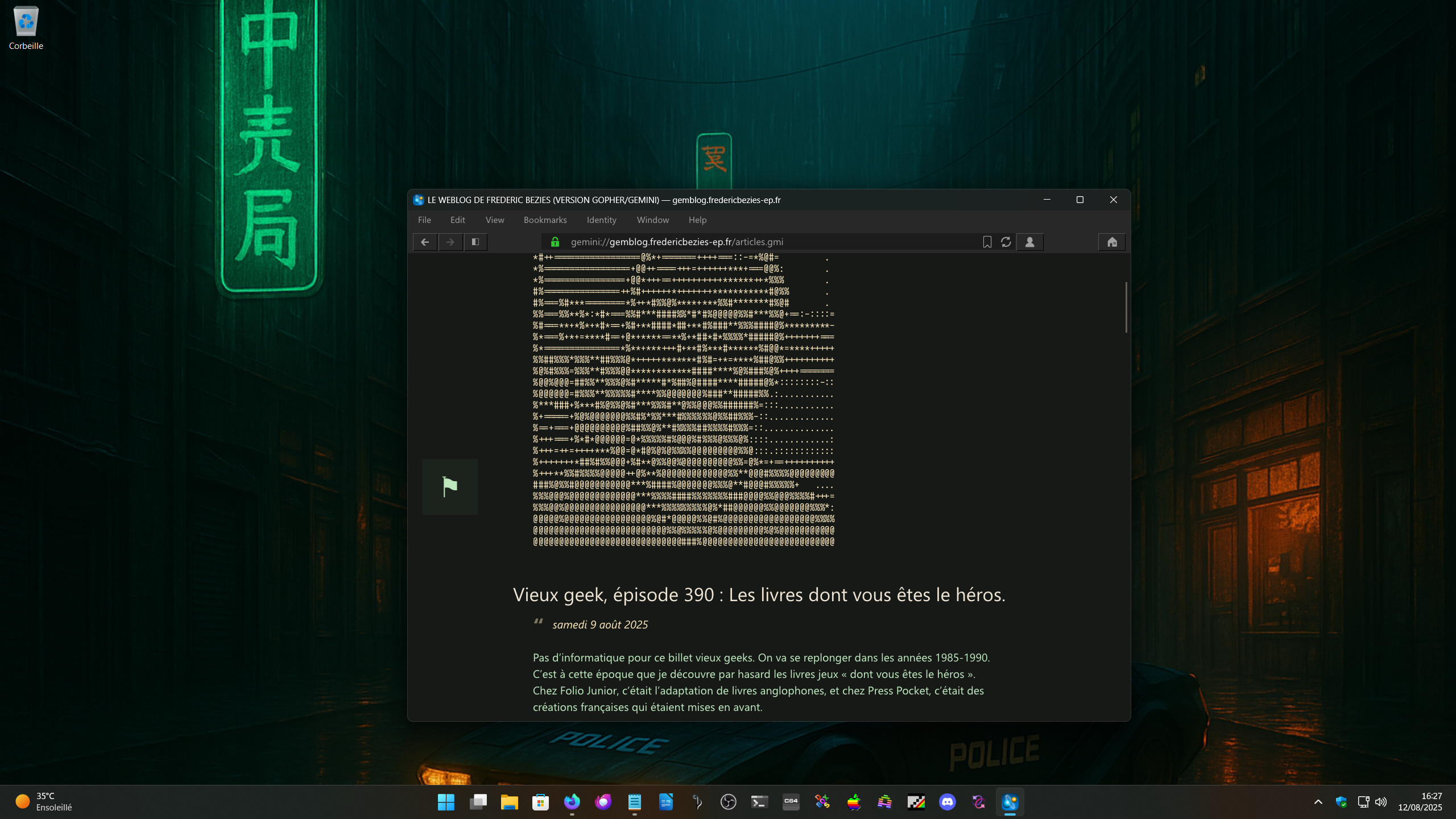Click the forward navigation arrow
The image size is (1456, 819).
point(450,242)
